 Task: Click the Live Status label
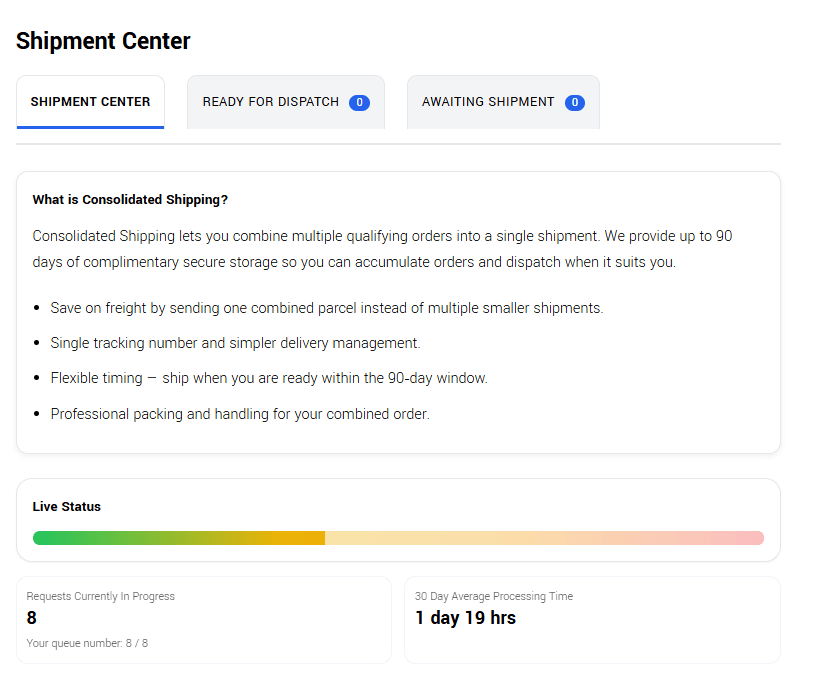pos(67,507)
